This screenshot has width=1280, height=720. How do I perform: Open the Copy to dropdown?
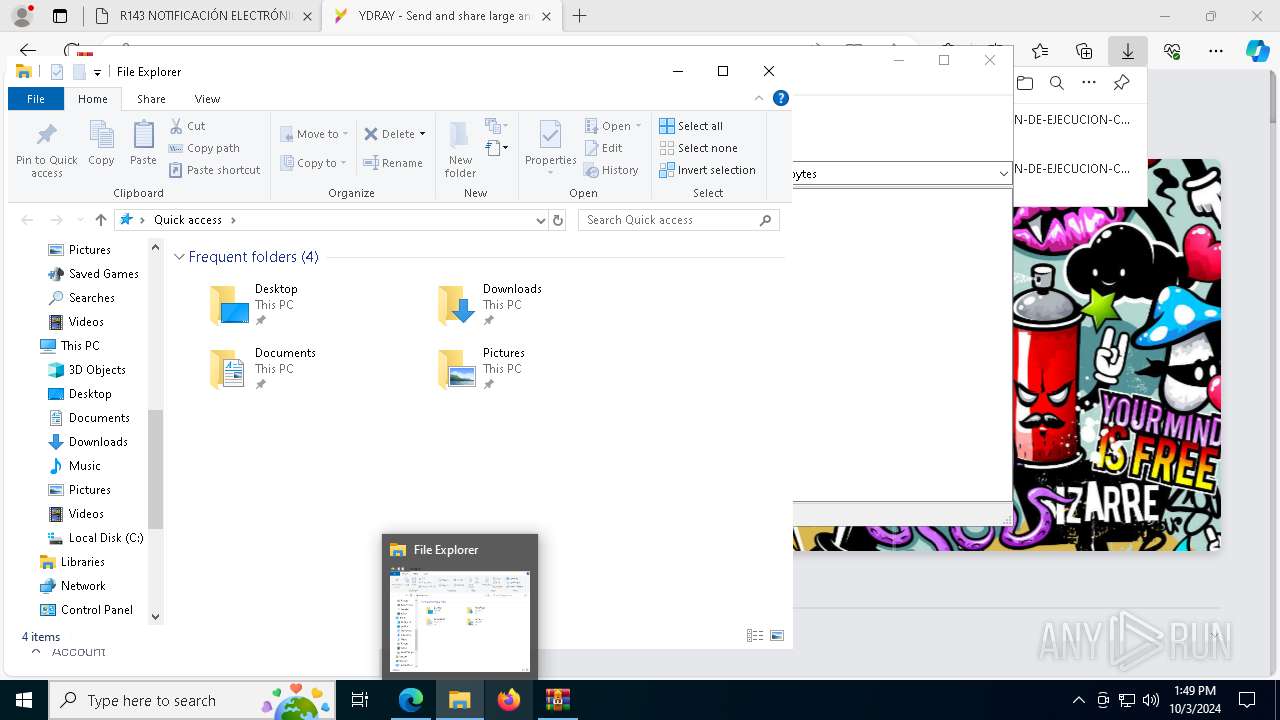pyautogui.click(x=314, y=163)
